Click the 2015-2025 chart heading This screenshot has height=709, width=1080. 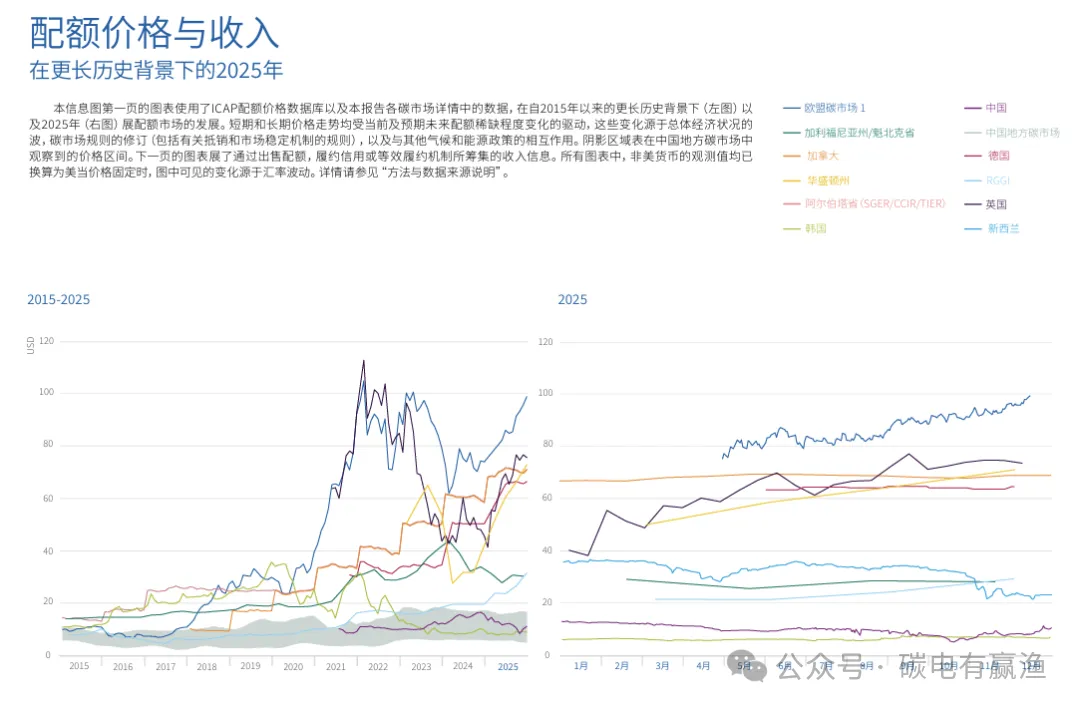(59, 300)
